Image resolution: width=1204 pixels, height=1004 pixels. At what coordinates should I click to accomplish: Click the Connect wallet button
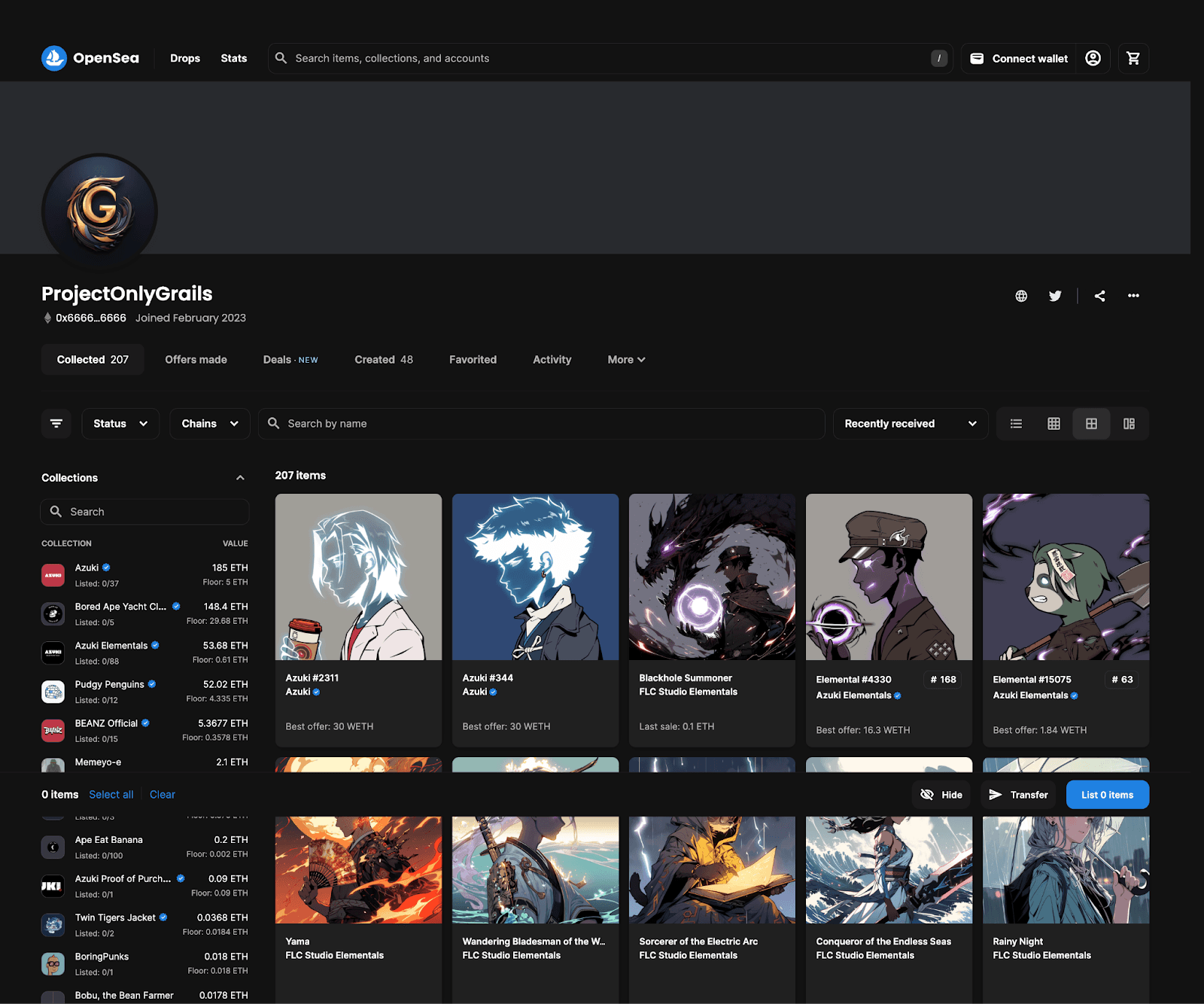click(1019, 58)
